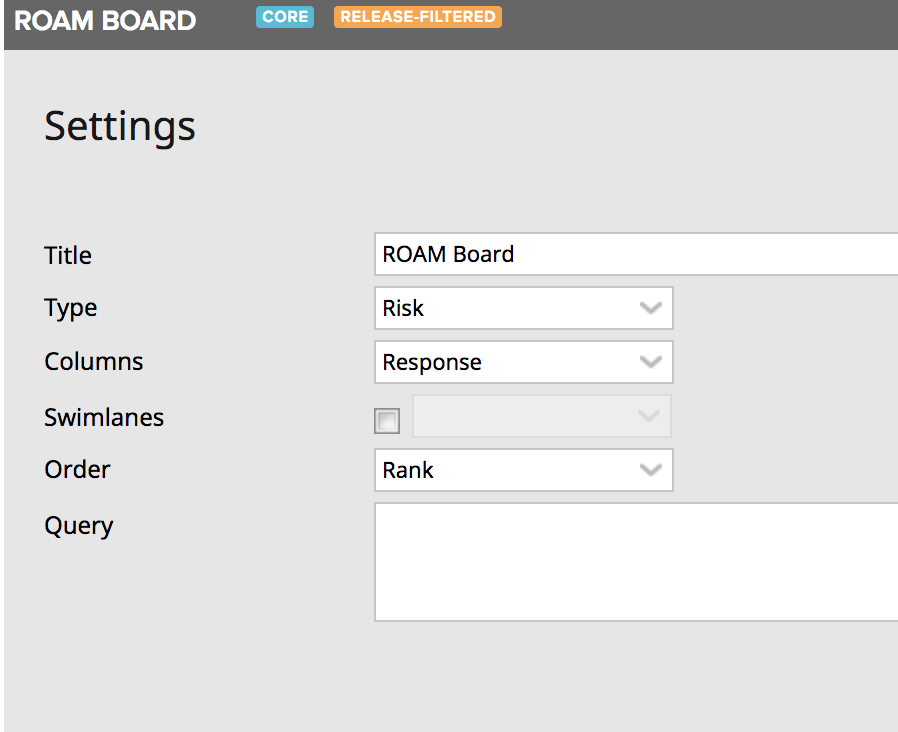Click the Order label text

click(x=77, y=469)
